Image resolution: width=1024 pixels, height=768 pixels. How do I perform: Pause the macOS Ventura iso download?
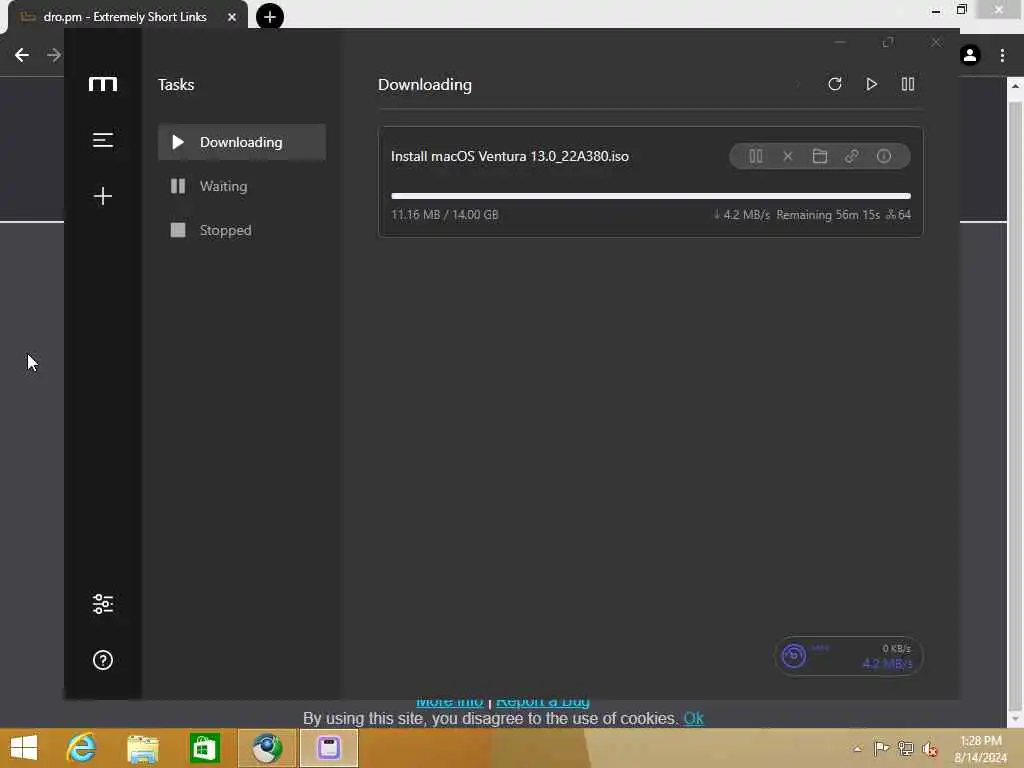point(756,156)
